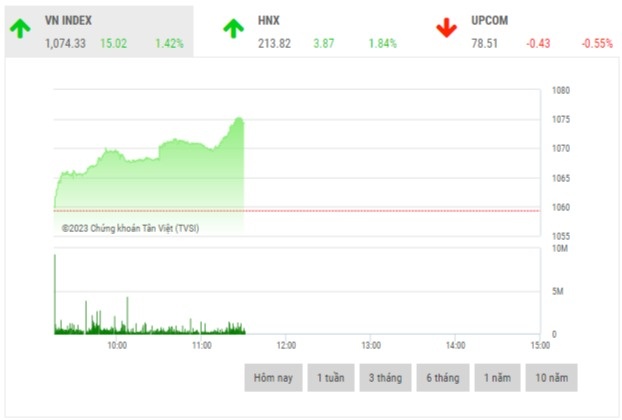Click the tallest opening volume bar
Screen dimensions: 622x420
click(x=55, y=292)
